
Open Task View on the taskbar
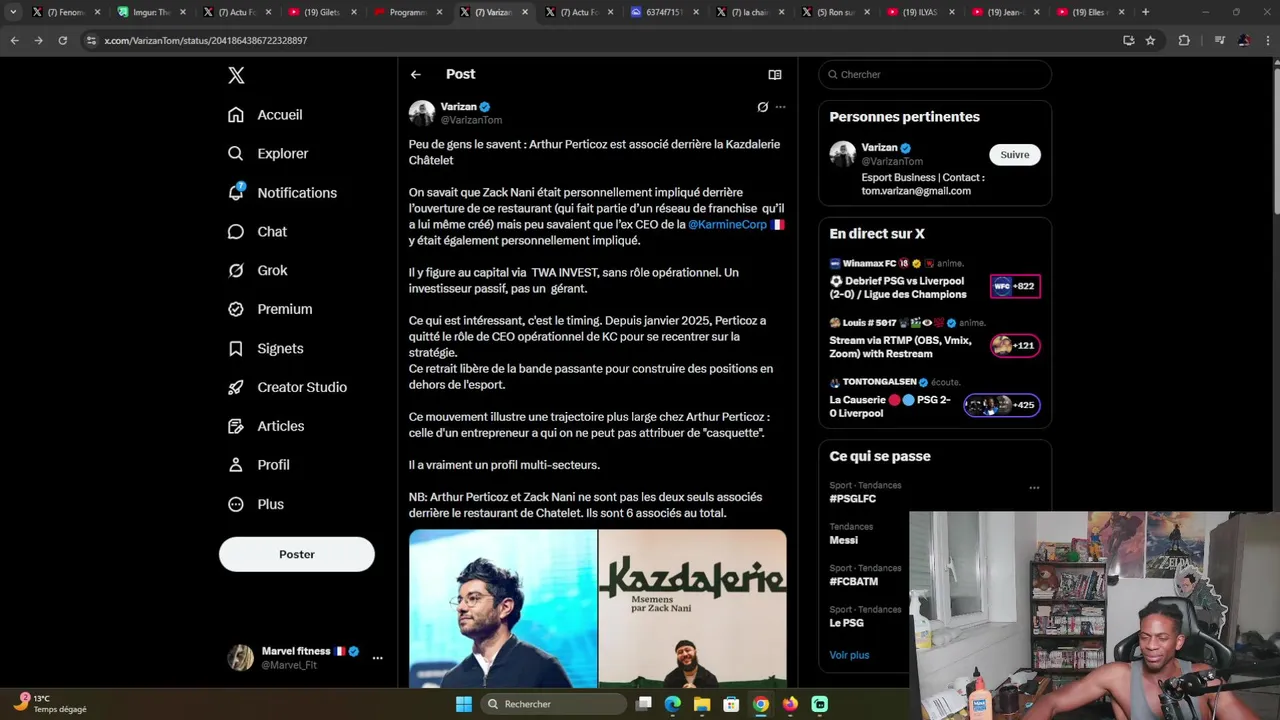click(644, 704)
